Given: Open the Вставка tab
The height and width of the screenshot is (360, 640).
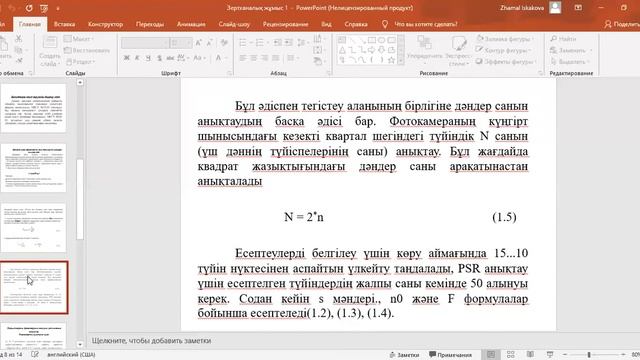Looking at the screenshot, I should coord(64,24).
